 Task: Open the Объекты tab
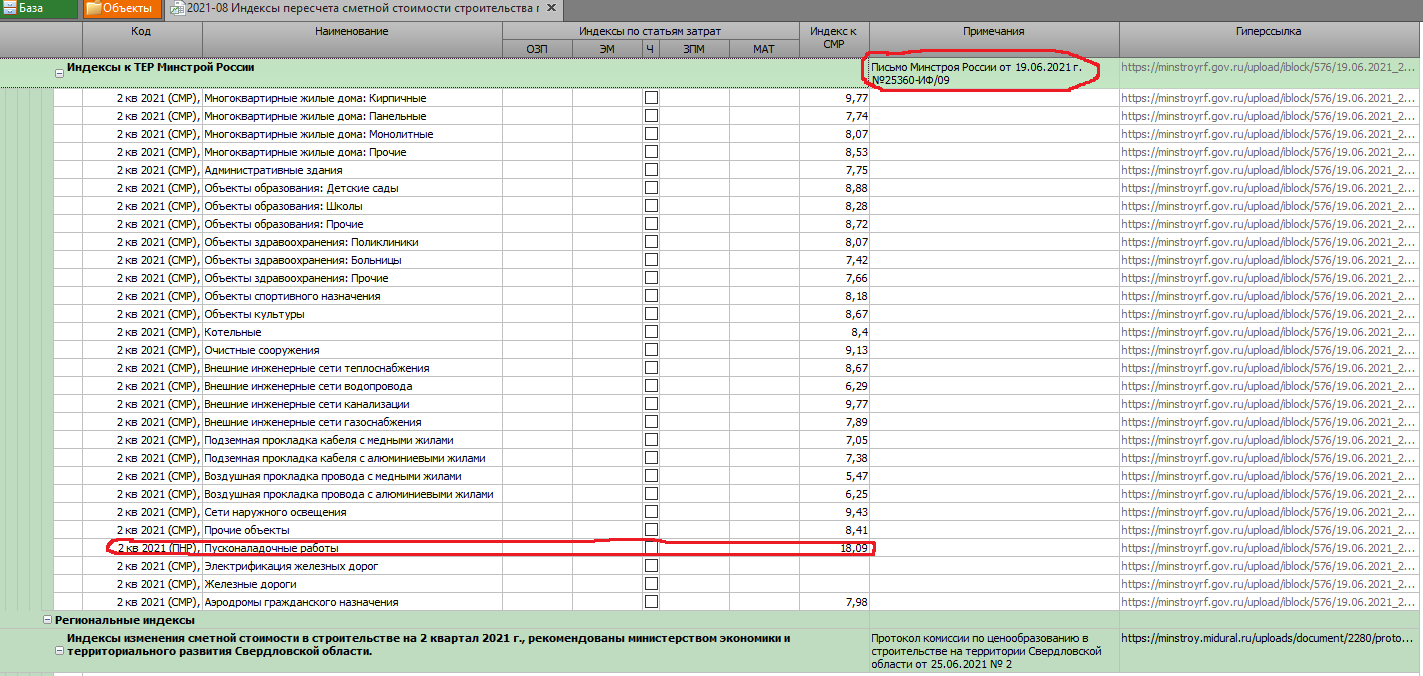point(120,9)
